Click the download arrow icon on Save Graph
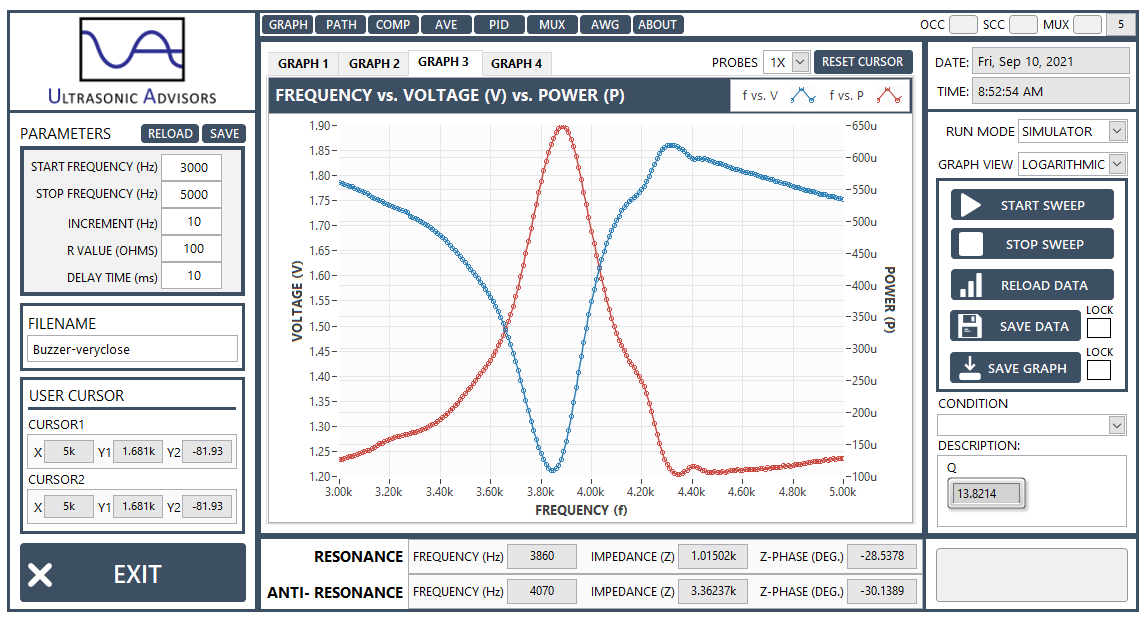Image resolution: width=1147 pixels, height=617 pixels. pos(969,367)
